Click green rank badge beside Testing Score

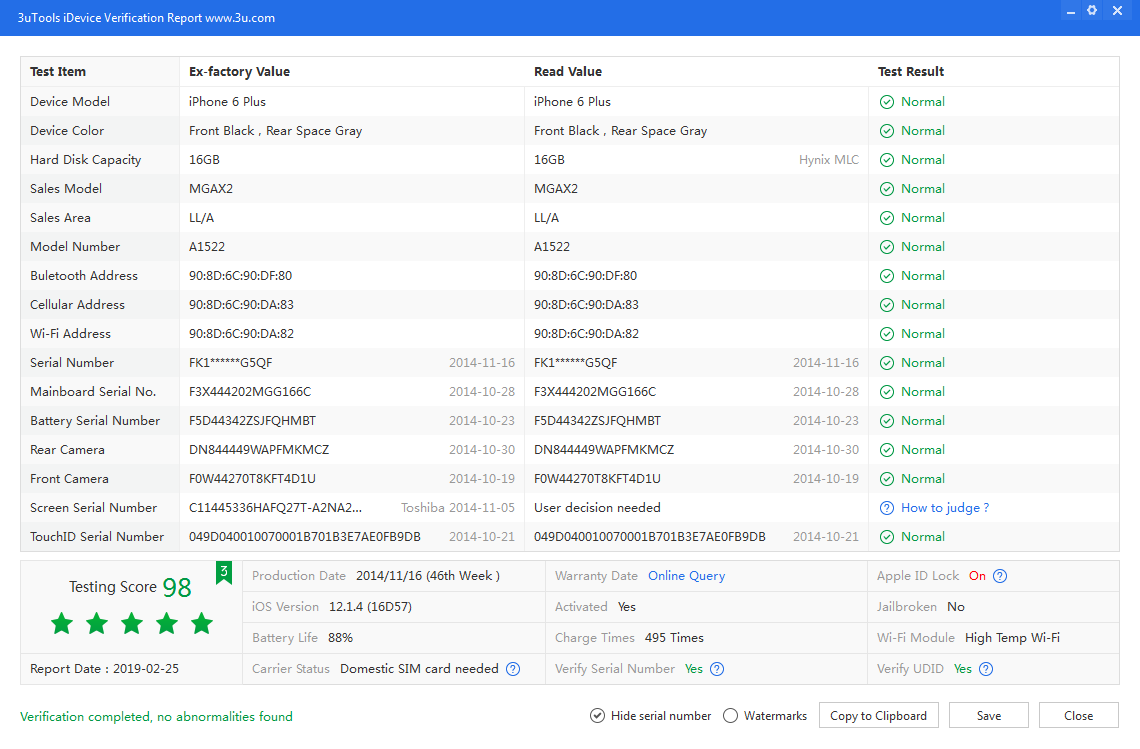(x=224, y=572)
